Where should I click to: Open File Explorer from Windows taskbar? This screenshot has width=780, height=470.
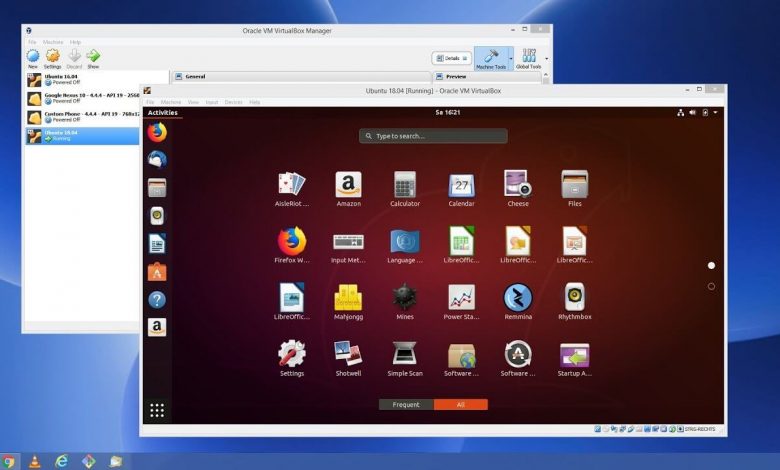click(x=115, y=462)
